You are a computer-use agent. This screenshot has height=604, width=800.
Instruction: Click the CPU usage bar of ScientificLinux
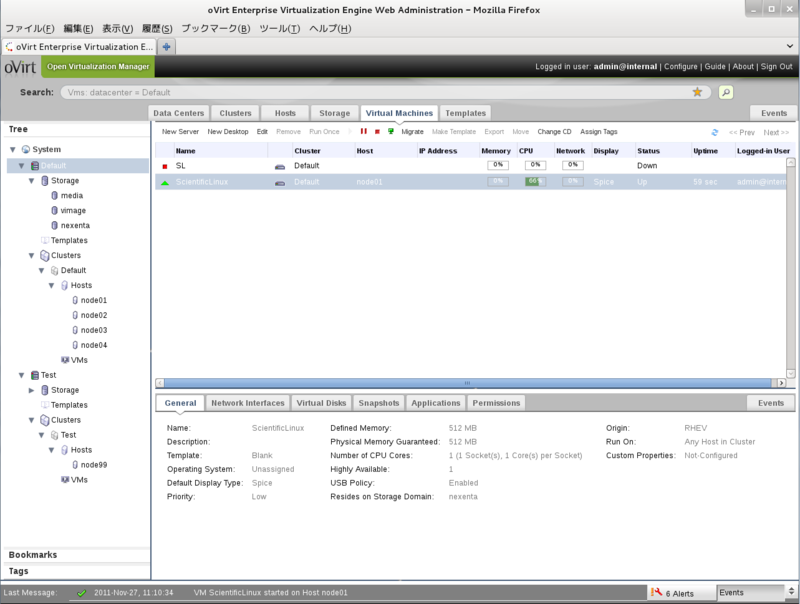point(535,181)
